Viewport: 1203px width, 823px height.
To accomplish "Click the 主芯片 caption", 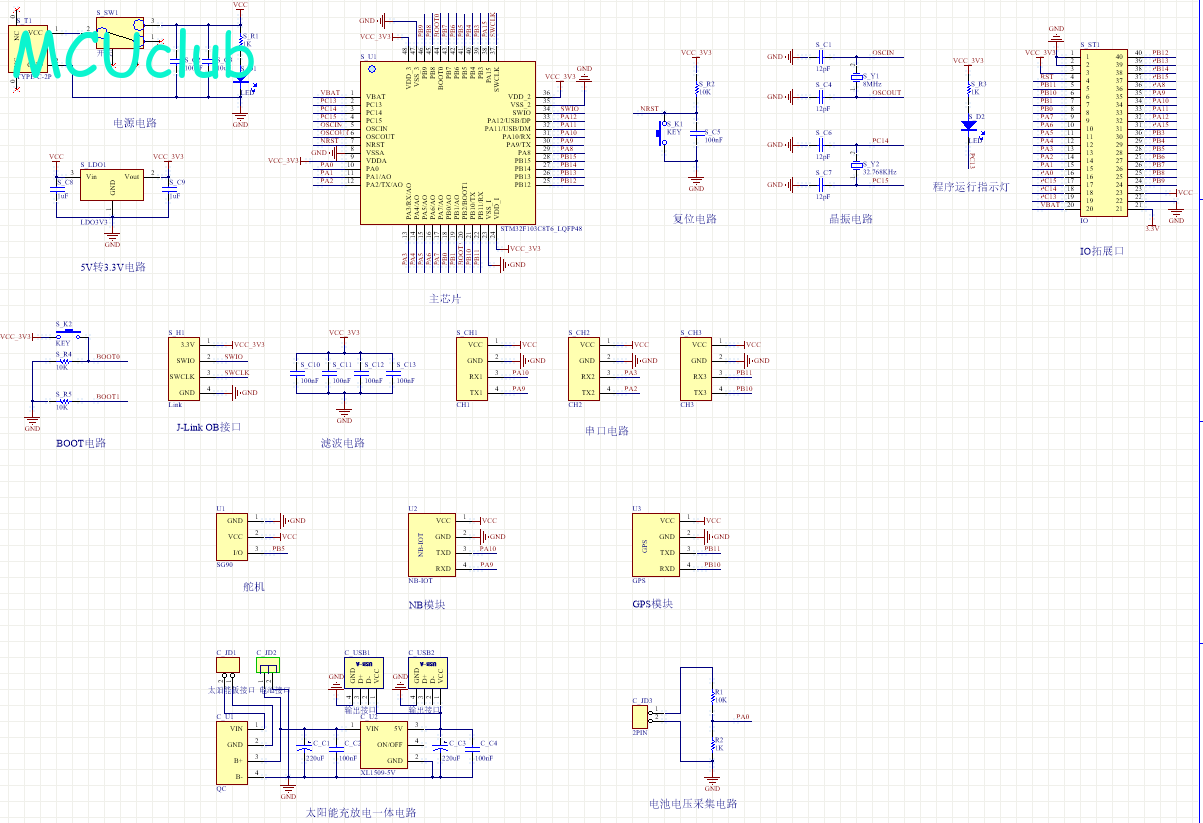I will click(x=445, y=299).
